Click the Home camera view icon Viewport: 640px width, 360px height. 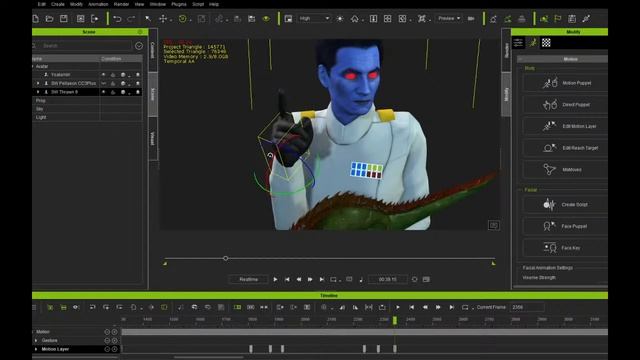(355, 19)
